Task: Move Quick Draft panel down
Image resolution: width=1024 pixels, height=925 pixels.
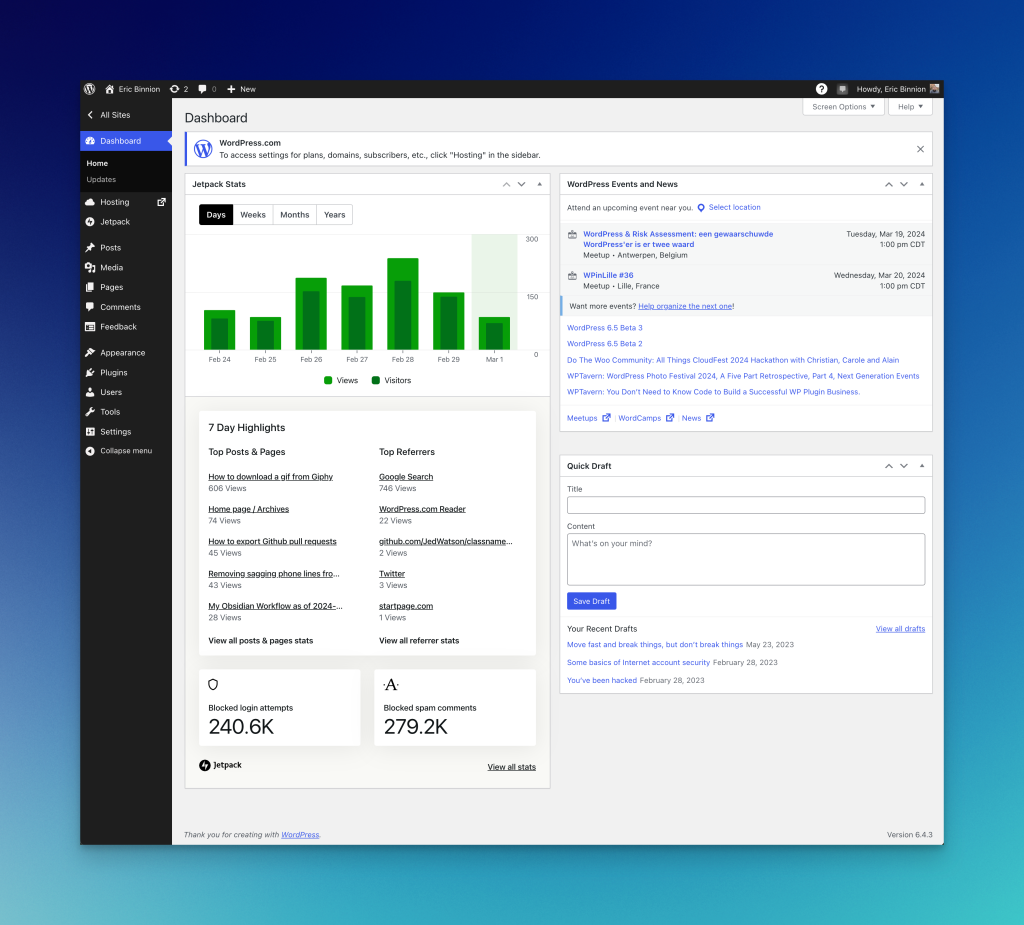Action: point(904,466)
